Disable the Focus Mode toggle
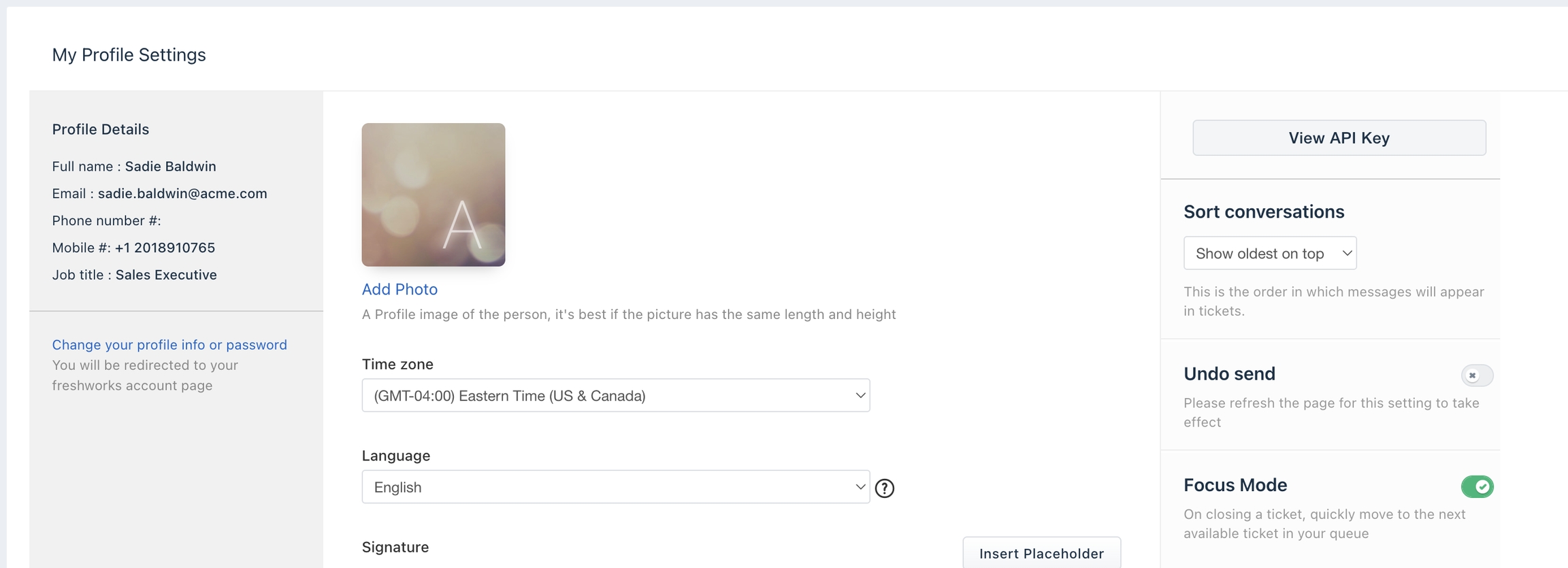The image size is (1568, 568). coord(1476,486)
